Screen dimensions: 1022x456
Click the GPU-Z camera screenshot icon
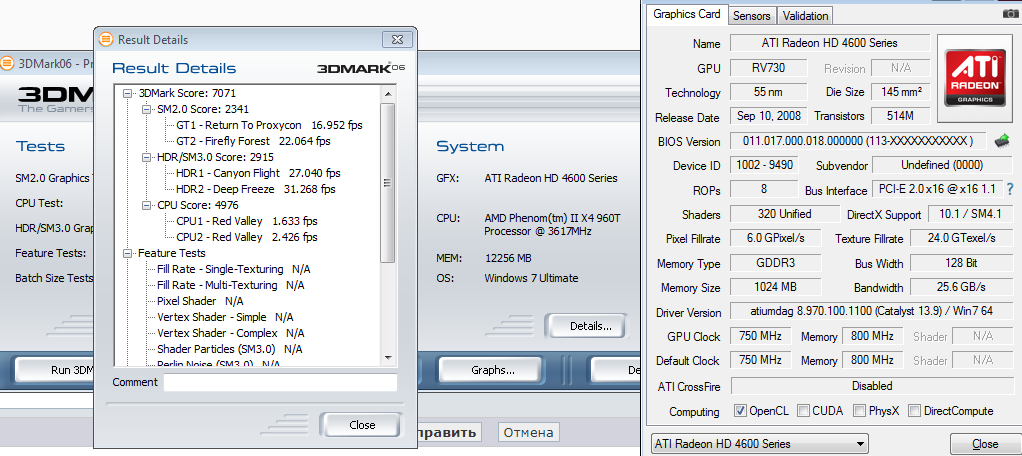[x=1009, y=14]
